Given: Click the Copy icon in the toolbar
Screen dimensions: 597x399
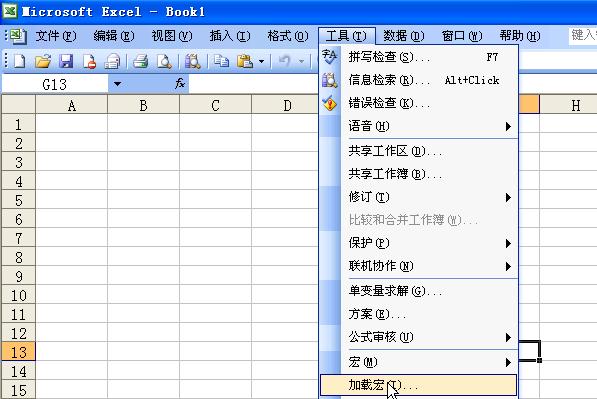Looking at the screenshot, I should point(221,61).
